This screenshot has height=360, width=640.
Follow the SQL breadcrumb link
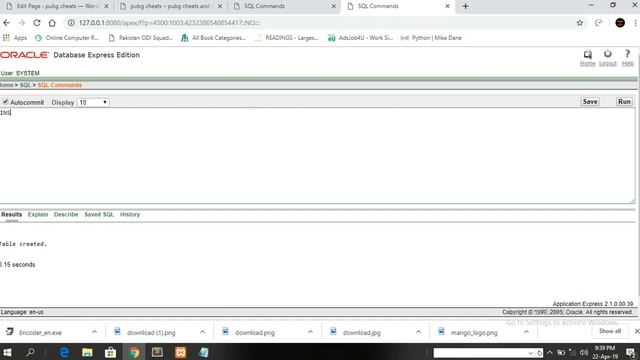(25, 85)
